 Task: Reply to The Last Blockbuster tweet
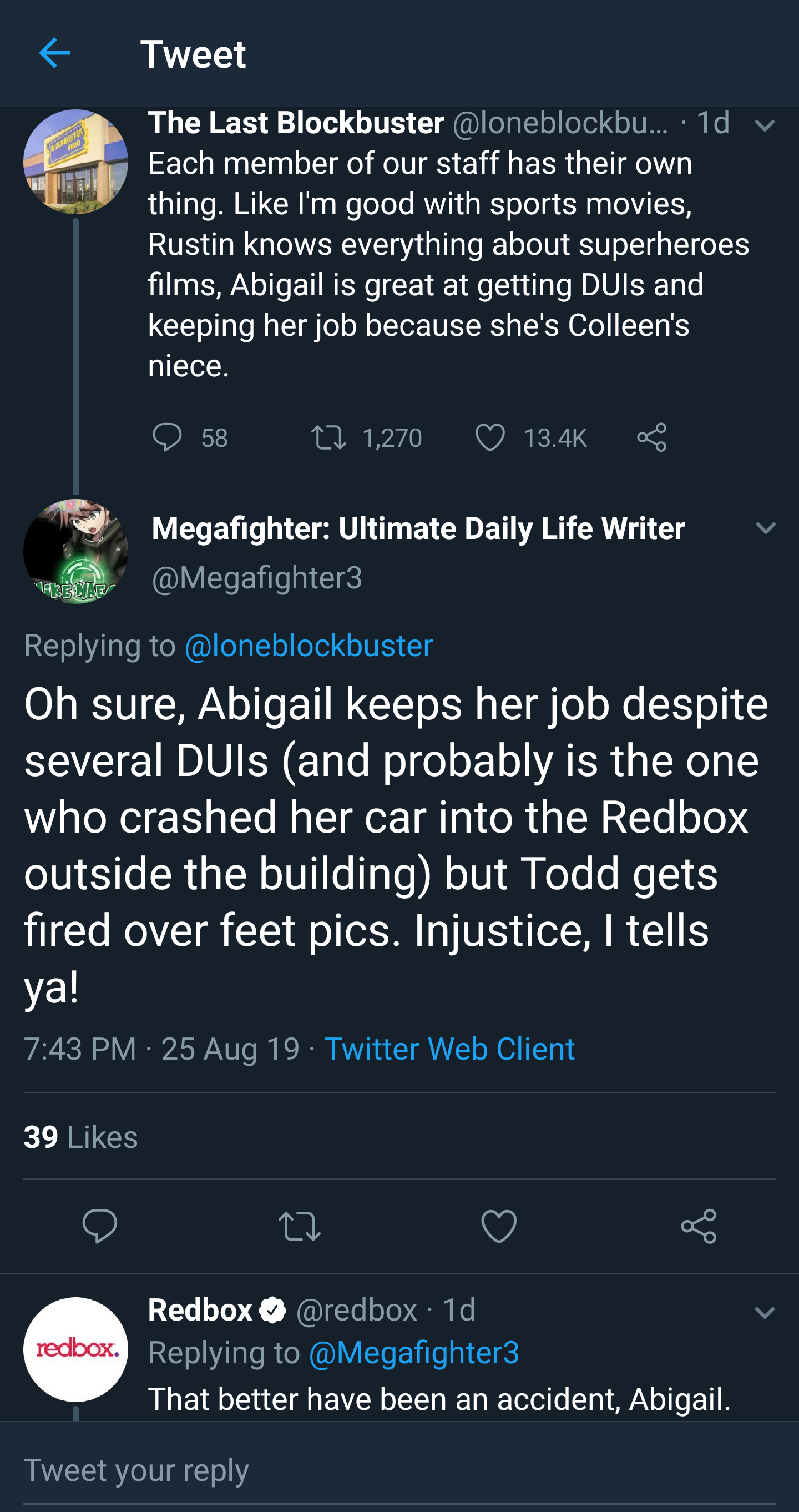[167, 437]
